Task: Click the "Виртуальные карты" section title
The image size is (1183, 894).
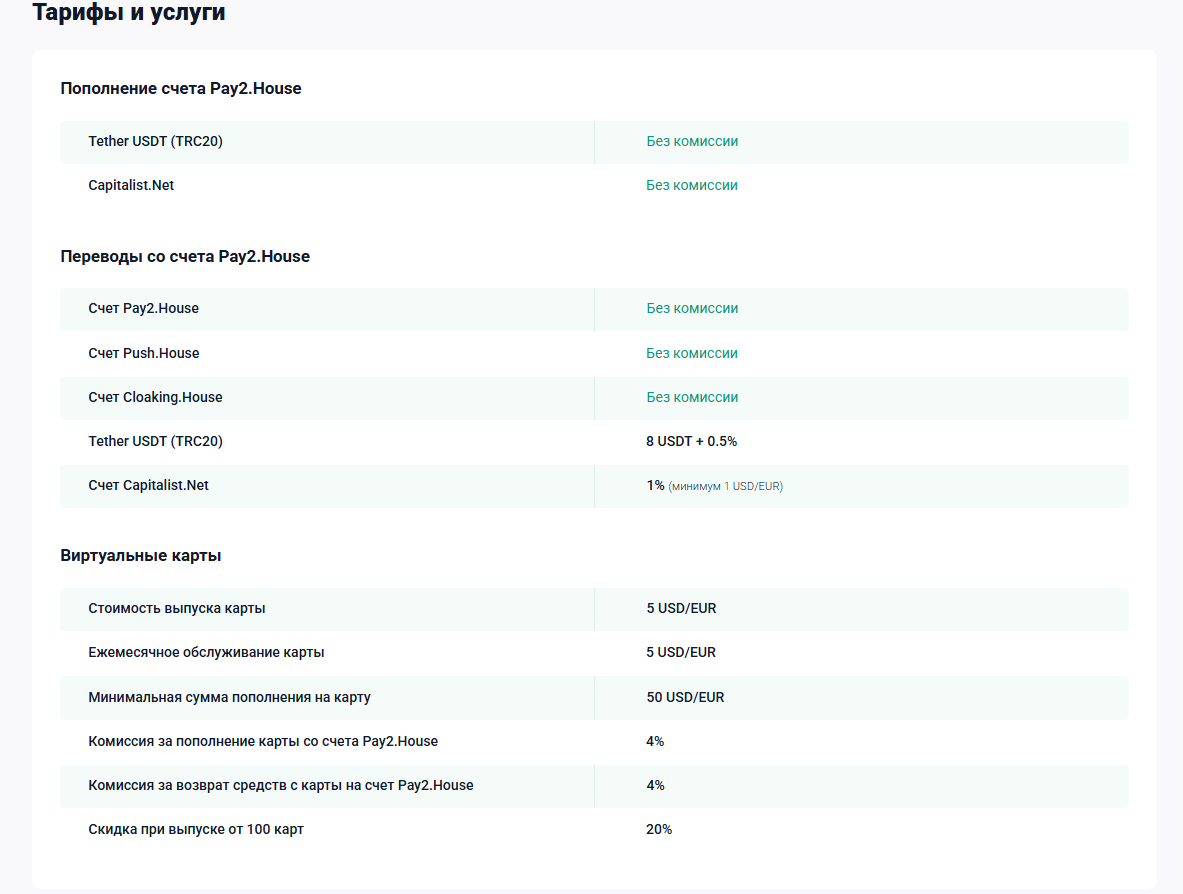Action: coord(141,555)
